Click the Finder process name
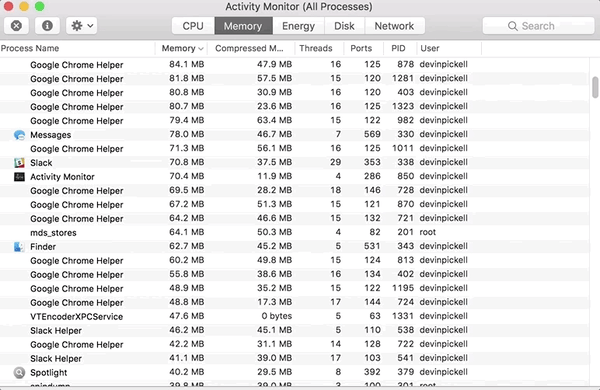 [x=43, y=246]
